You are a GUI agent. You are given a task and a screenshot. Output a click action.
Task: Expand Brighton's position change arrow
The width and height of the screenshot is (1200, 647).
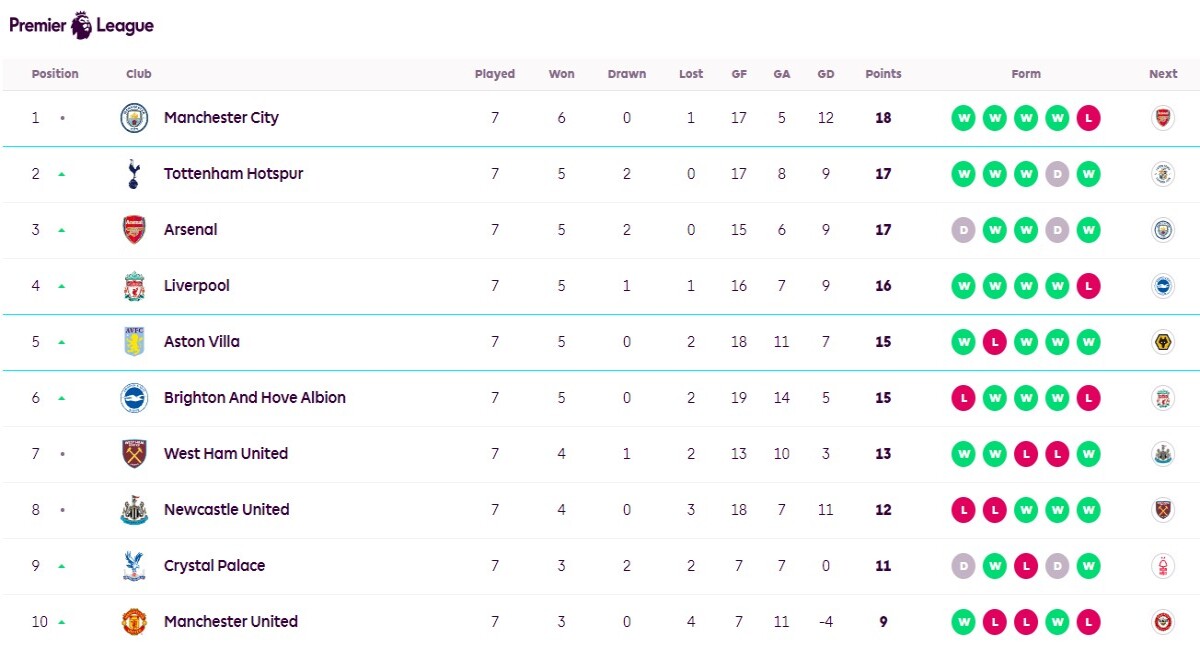click(x=61, y=398)
